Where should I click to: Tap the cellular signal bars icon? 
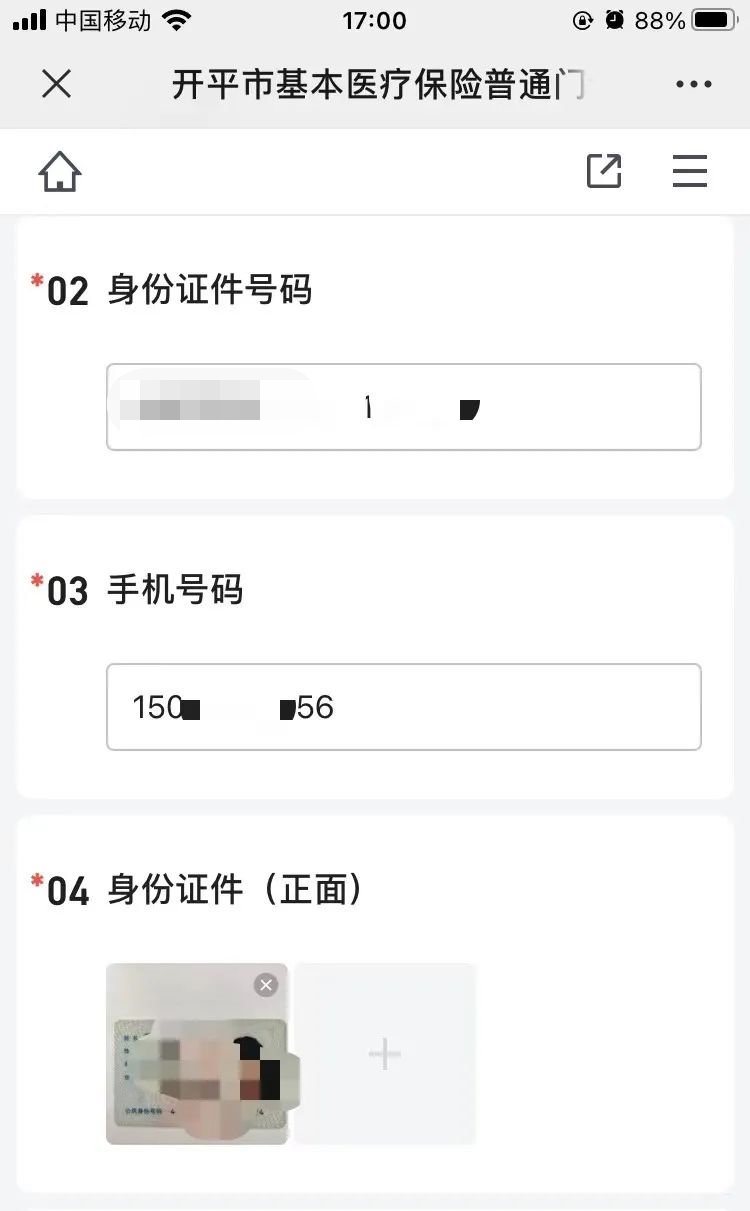point(29,21)
